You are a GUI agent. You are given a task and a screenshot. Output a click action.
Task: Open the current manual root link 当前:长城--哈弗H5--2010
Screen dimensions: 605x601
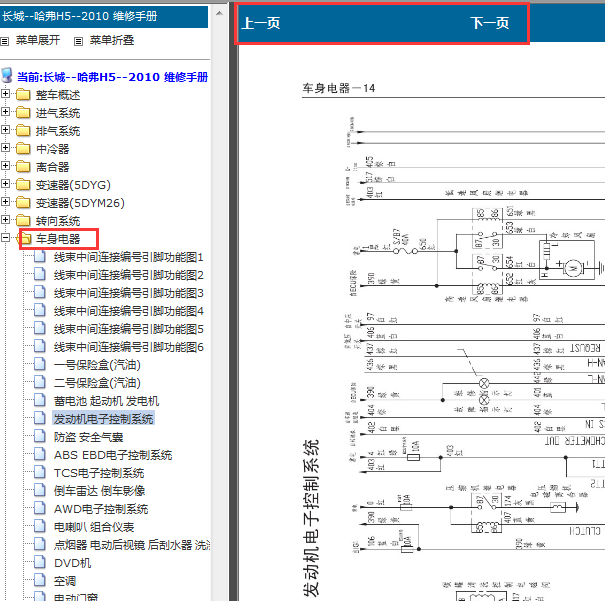click(x=112, y=77)
